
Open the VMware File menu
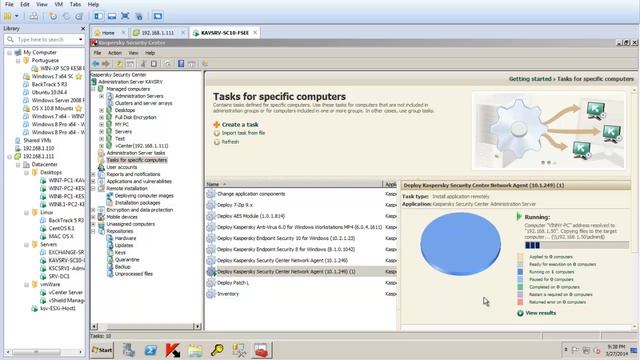tap(9, 4)
